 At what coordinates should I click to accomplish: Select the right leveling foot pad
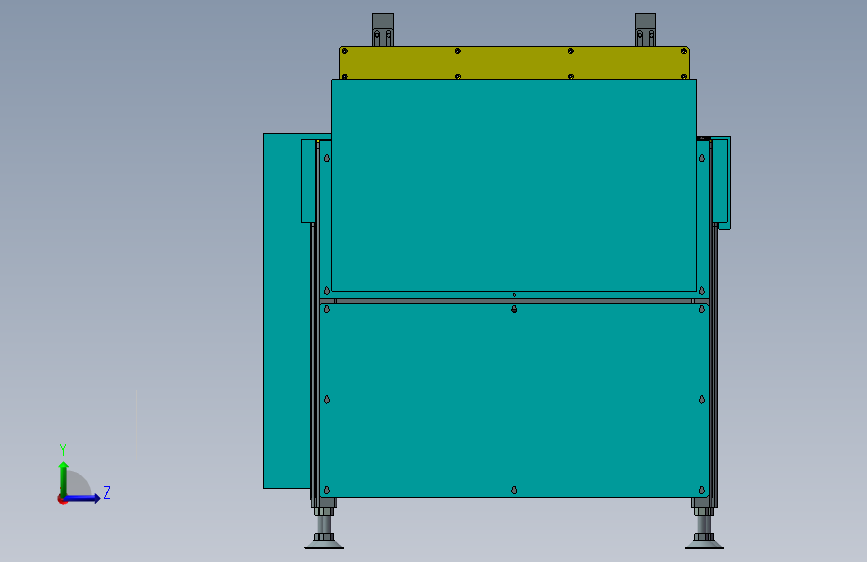click(704, 545)
